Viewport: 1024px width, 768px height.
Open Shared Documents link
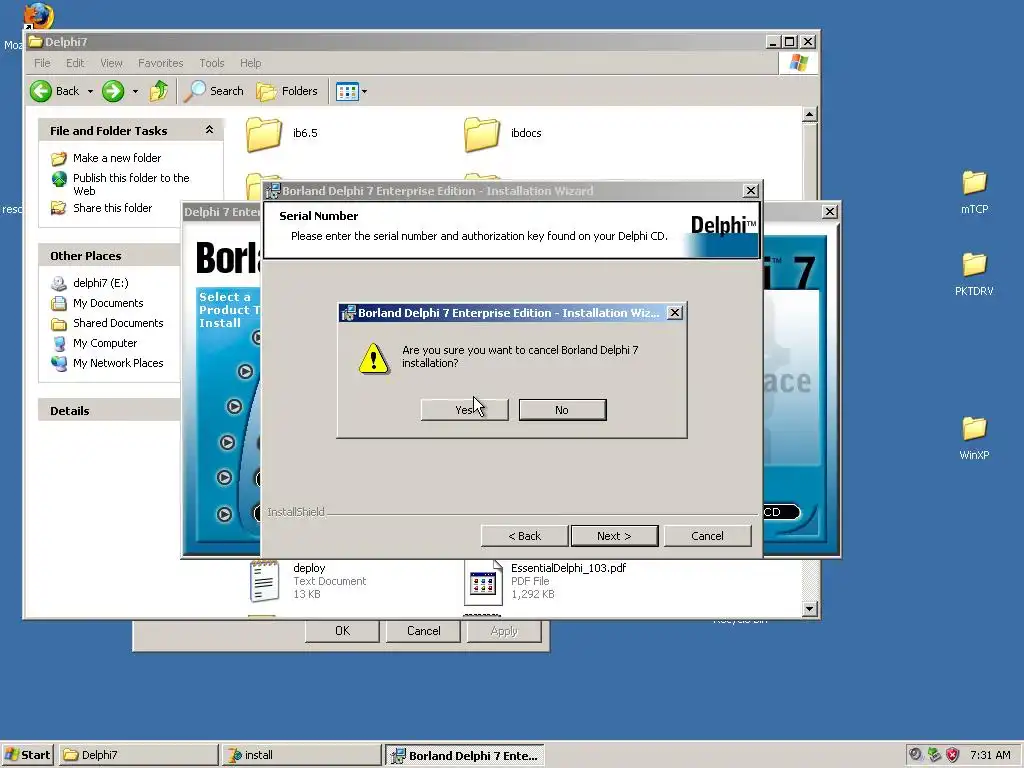tap(118, 323)
